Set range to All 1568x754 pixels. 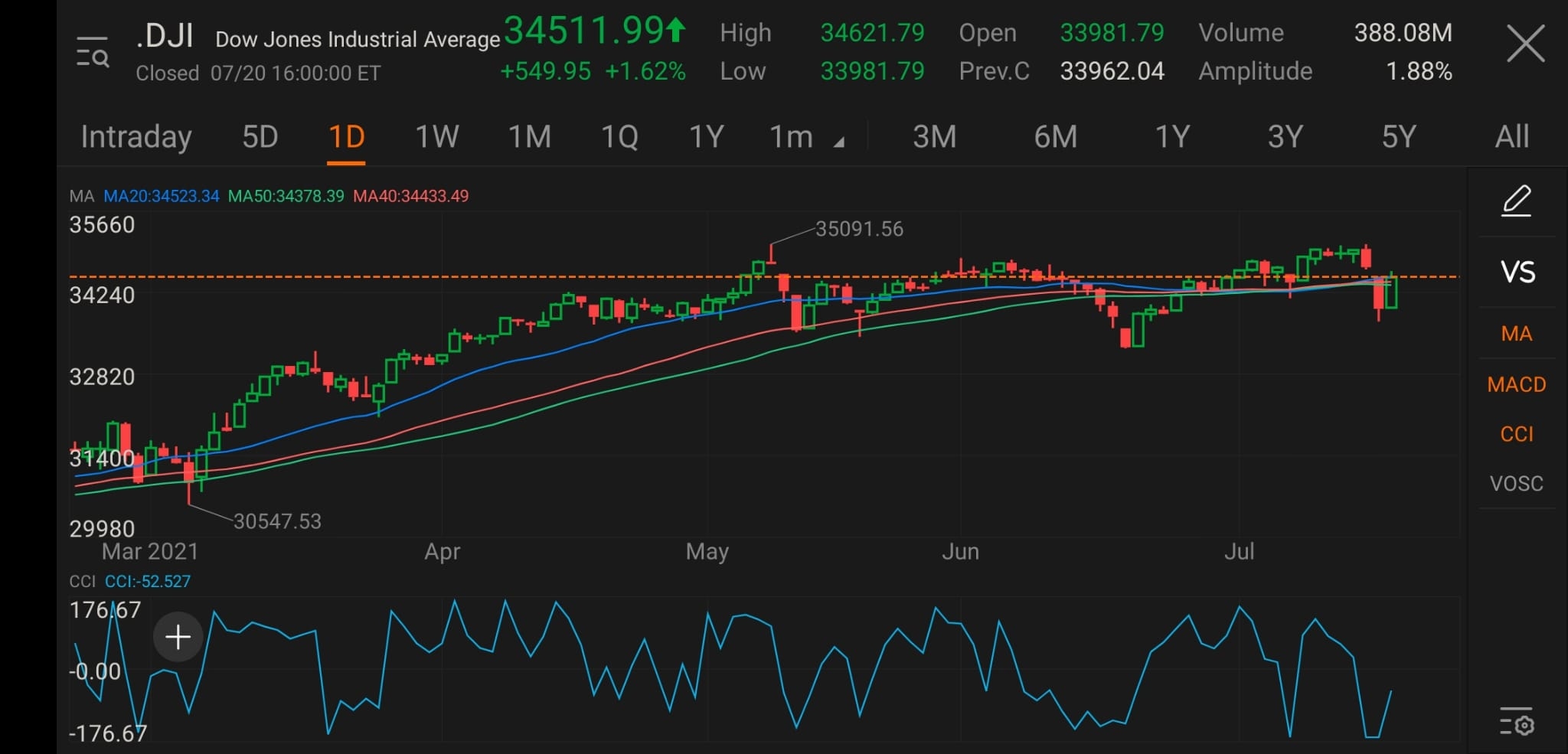[1512, 137]
